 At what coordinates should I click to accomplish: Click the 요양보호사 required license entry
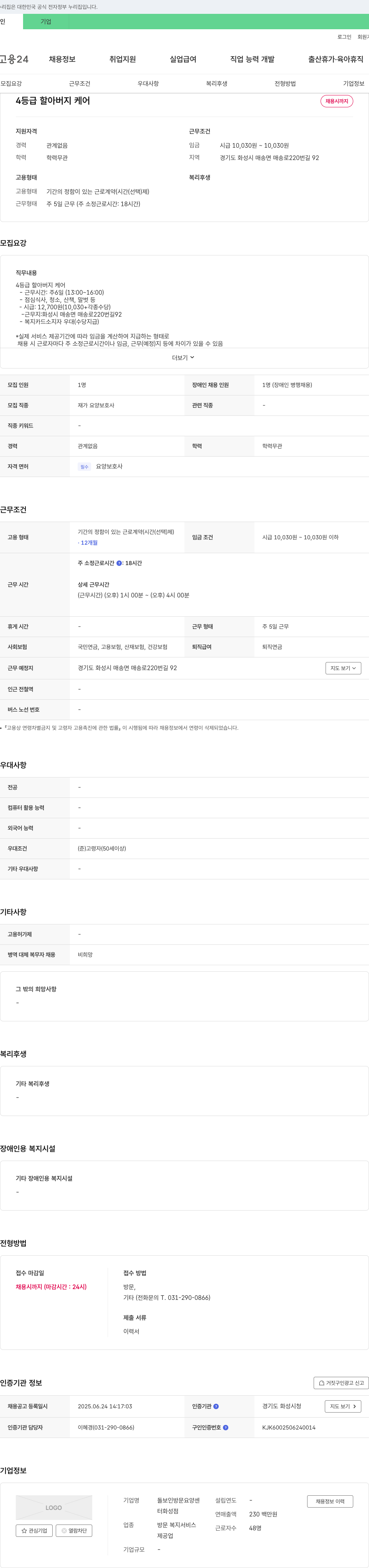pyautogui.click(x=110, y=467)
